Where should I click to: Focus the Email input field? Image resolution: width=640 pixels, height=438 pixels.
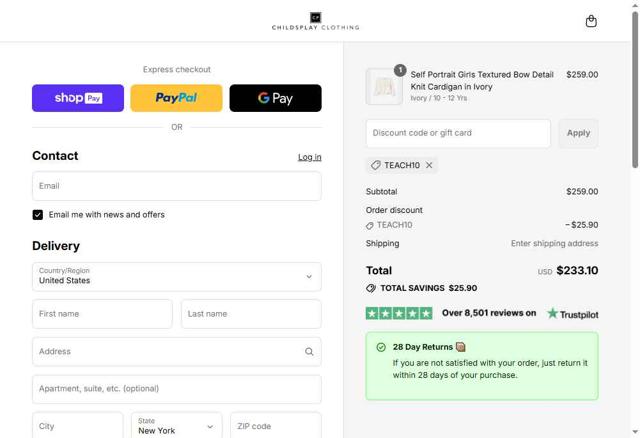click(177, 186)
